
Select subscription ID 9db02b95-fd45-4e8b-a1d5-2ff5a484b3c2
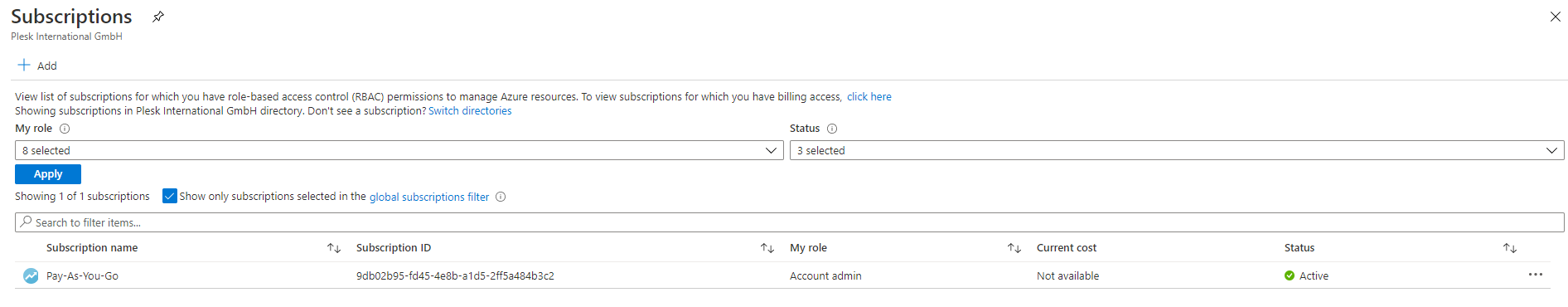tap(455, 276)
